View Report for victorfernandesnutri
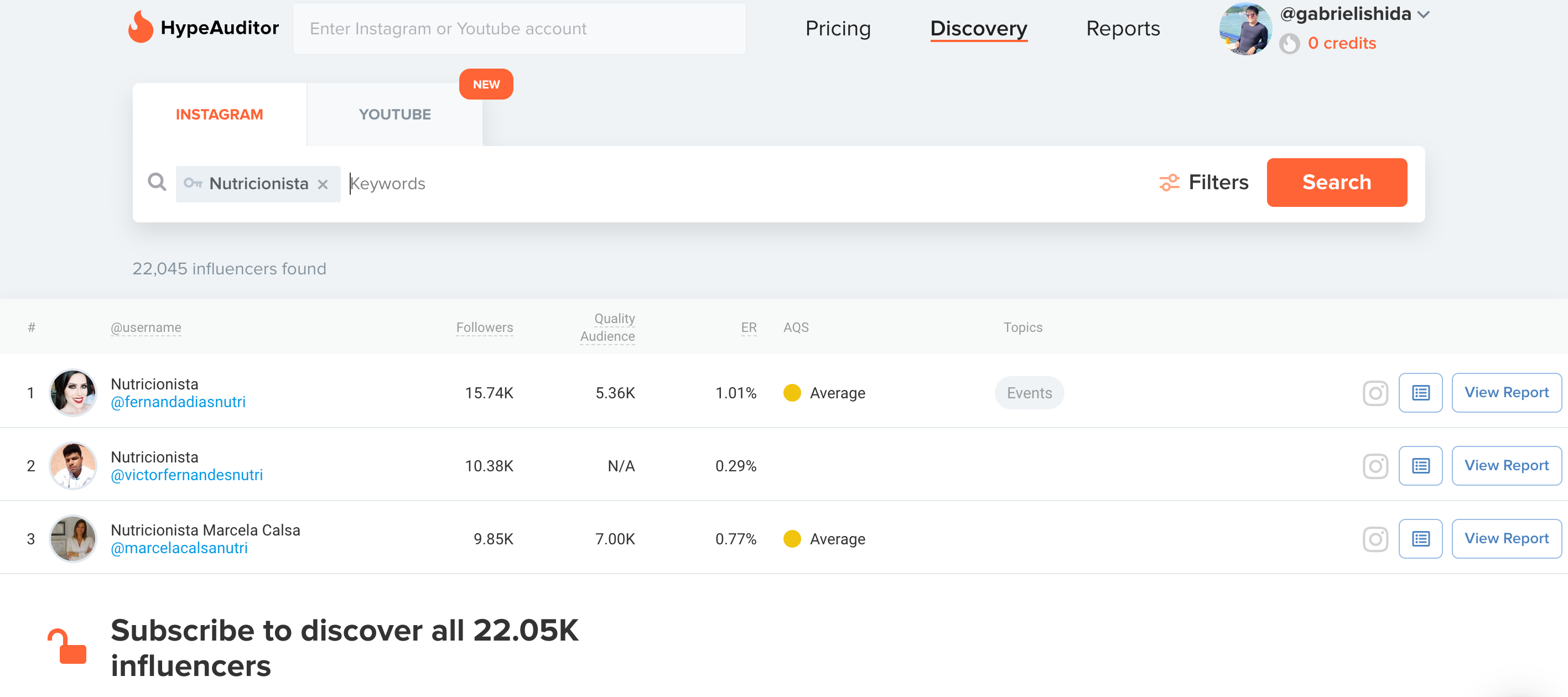1568x697 pixels. (x=1506, y=466)
